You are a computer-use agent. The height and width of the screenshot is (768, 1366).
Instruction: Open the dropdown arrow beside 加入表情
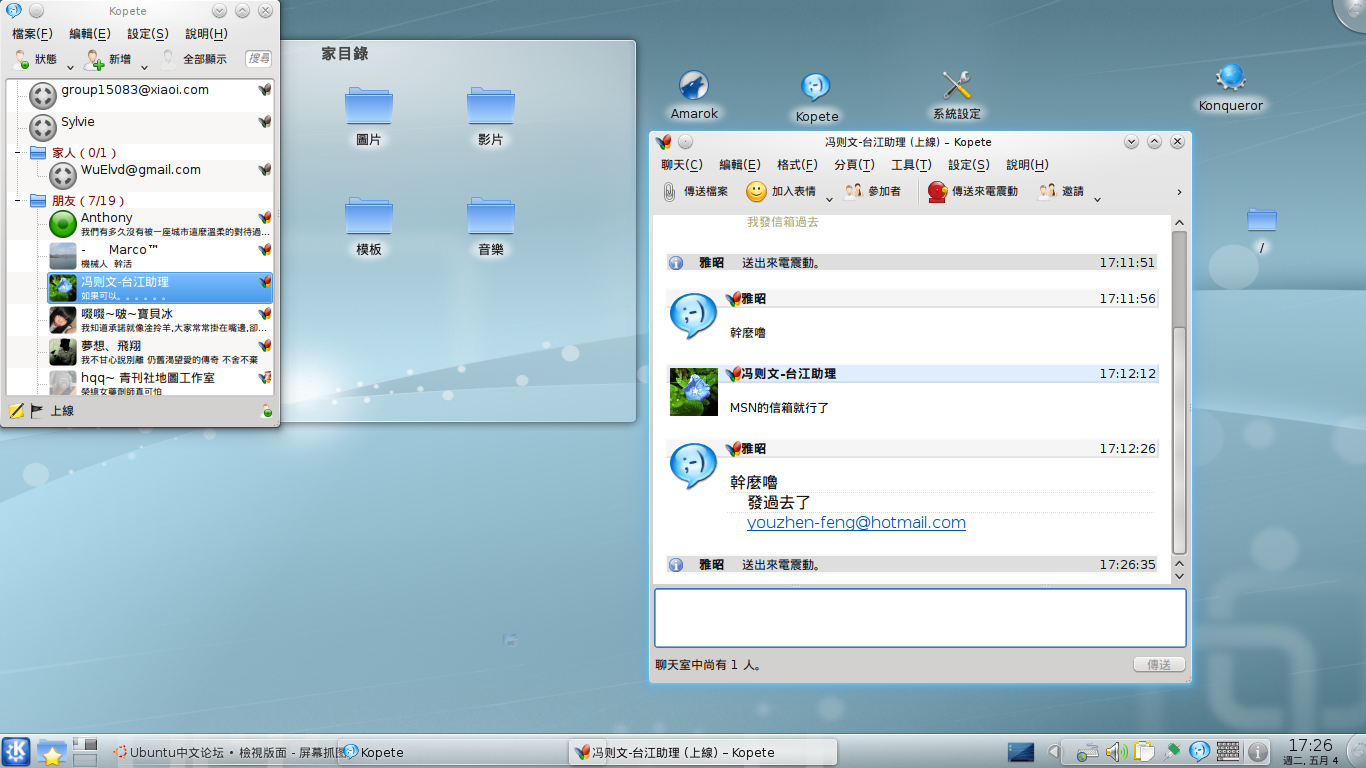[829, 199]
